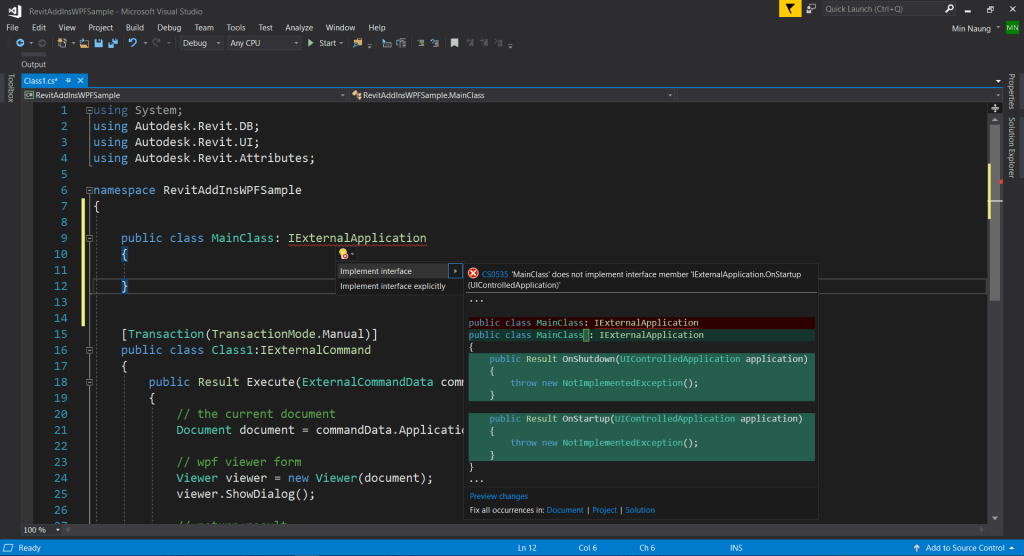This screenshot has width=1024, height=556.
Task: Click the Save All toolbar icon
Action: 112,43
